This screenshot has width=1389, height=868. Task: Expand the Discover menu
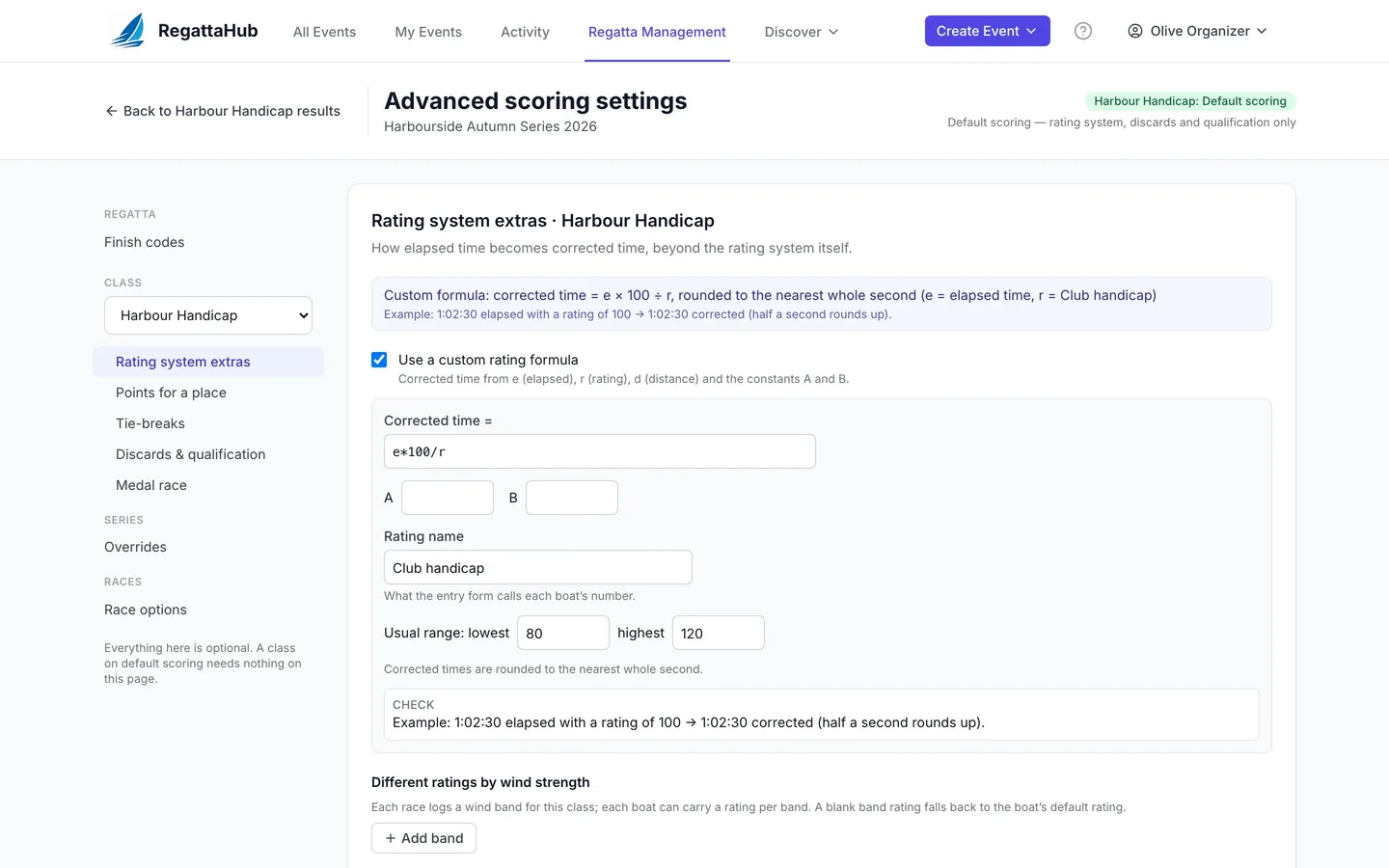coord(802,32)
